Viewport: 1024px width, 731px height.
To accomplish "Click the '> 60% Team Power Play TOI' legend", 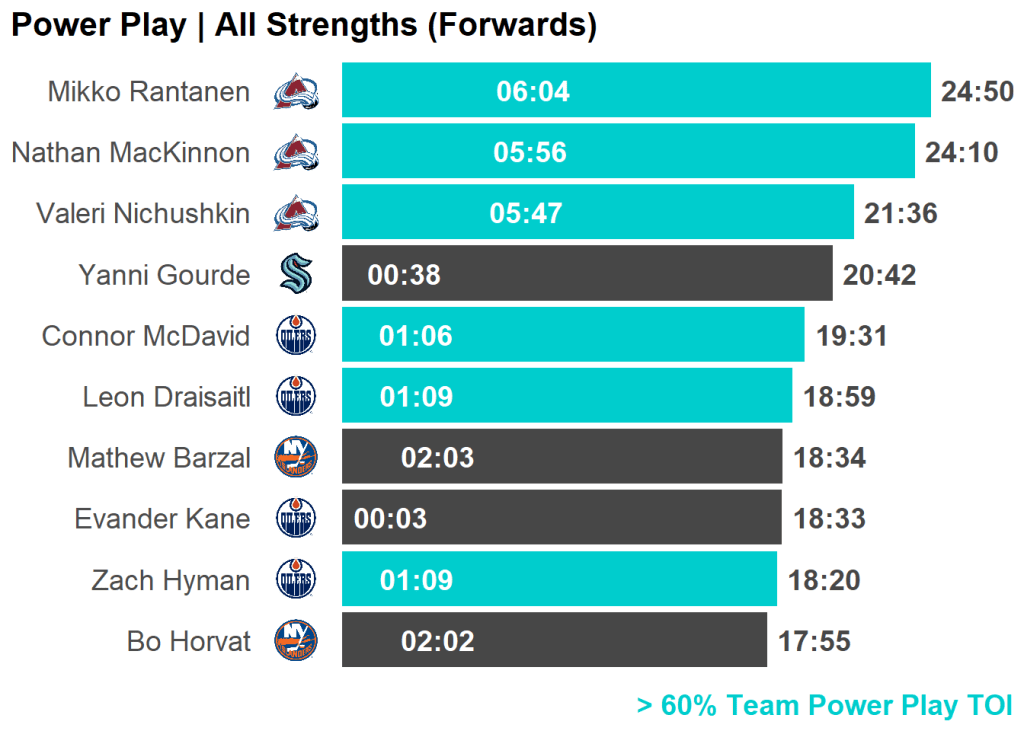I will tap(824, 705).
